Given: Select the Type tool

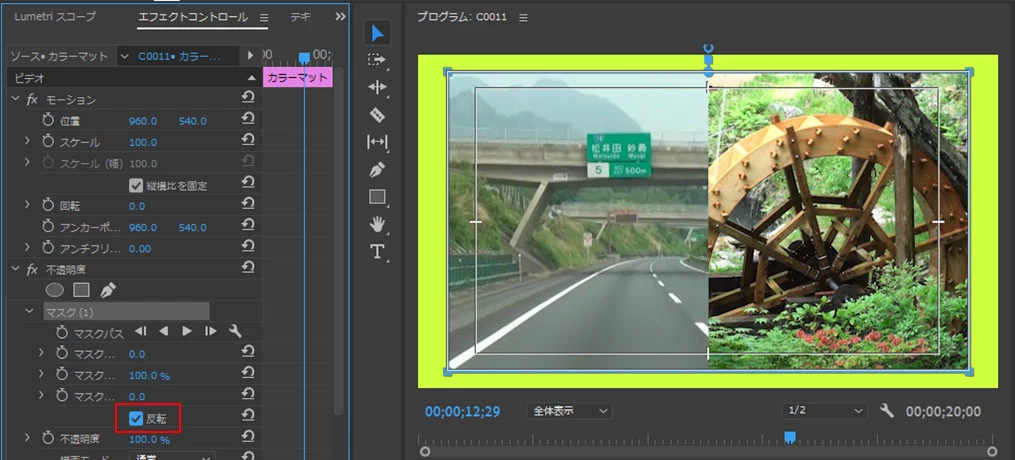Looking at the screenshot, I should pyautogui.click(x=377, y=252).
